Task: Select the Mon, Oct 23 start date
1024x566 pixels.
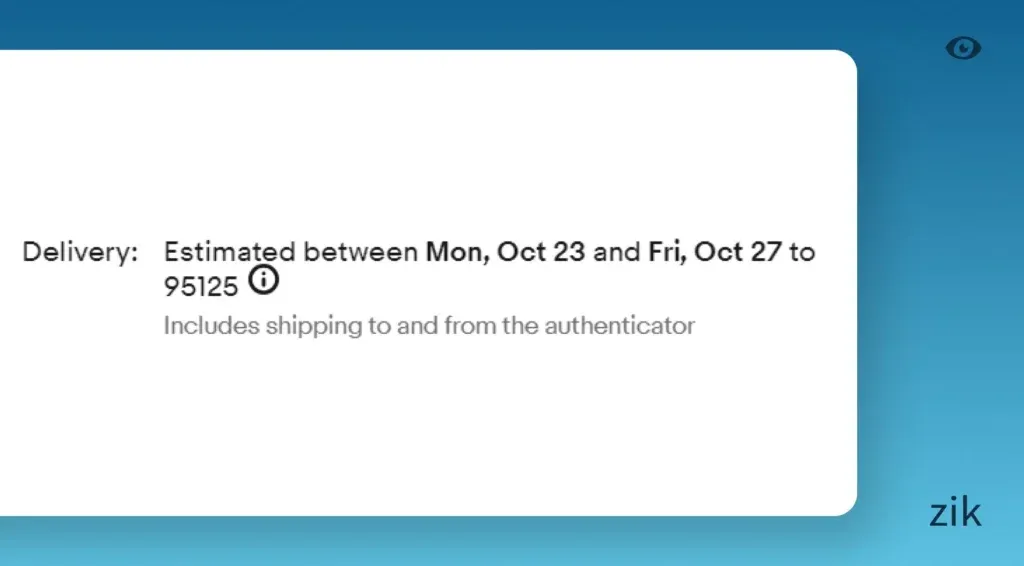Action: [x=505, y=252]
